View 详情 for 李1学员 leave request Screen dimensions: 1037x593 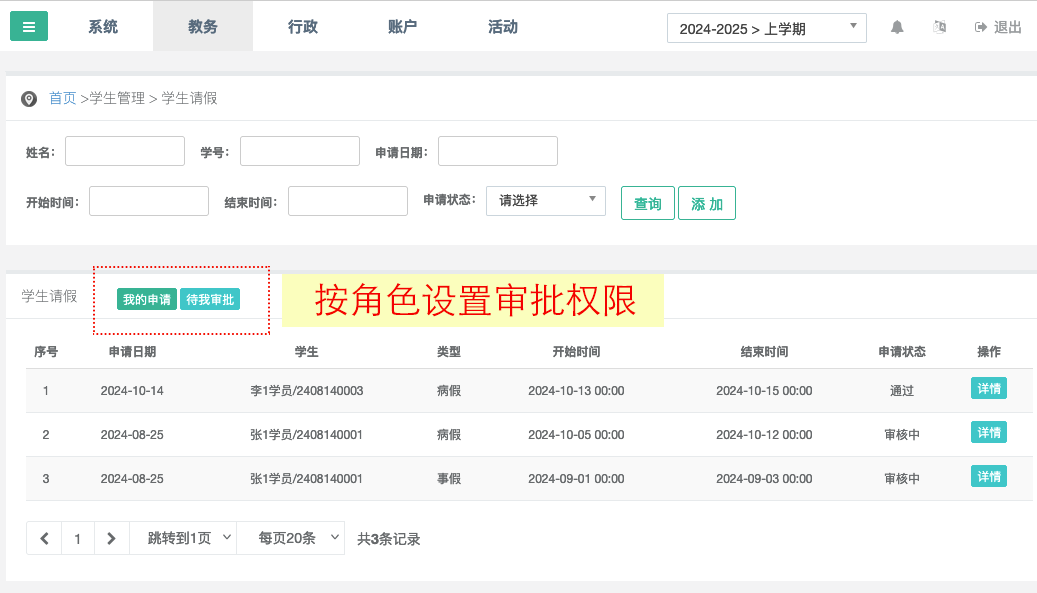[x=988, y=389]
